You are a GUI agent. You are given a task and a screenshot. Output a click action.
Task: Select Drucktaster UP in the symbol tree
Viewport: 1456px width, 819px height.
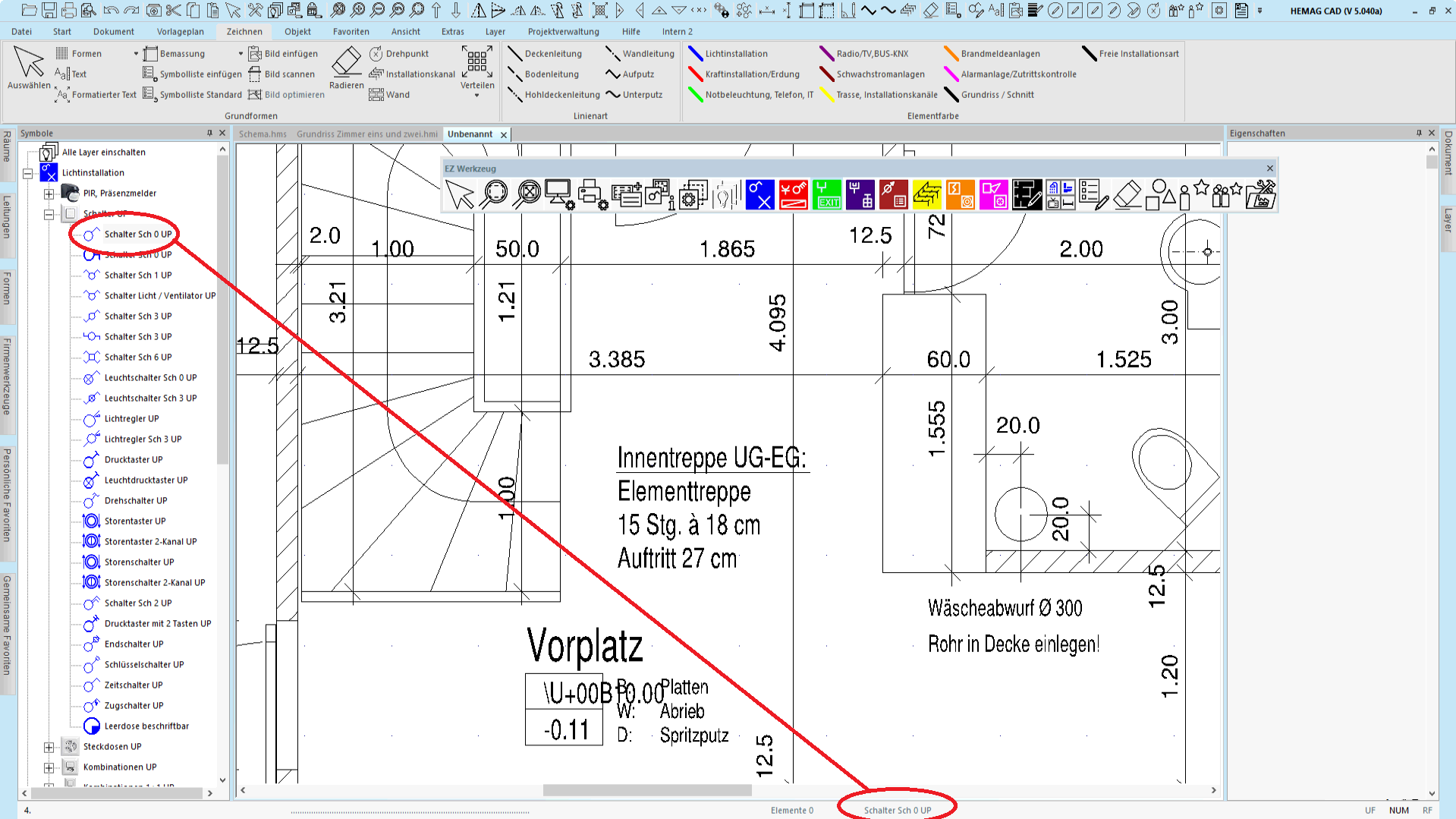pyautogui.click(x=134, y=460)
